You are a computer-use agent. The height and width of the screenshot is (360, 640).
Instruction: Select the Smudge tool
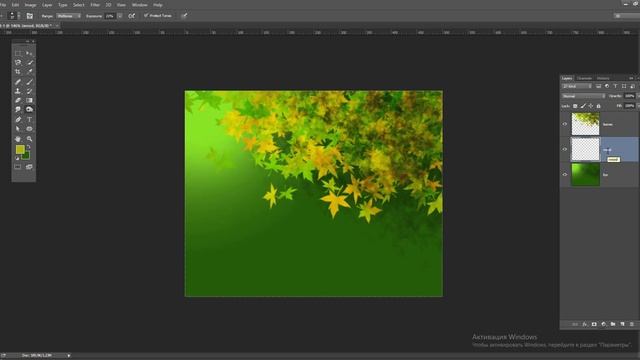18,109
